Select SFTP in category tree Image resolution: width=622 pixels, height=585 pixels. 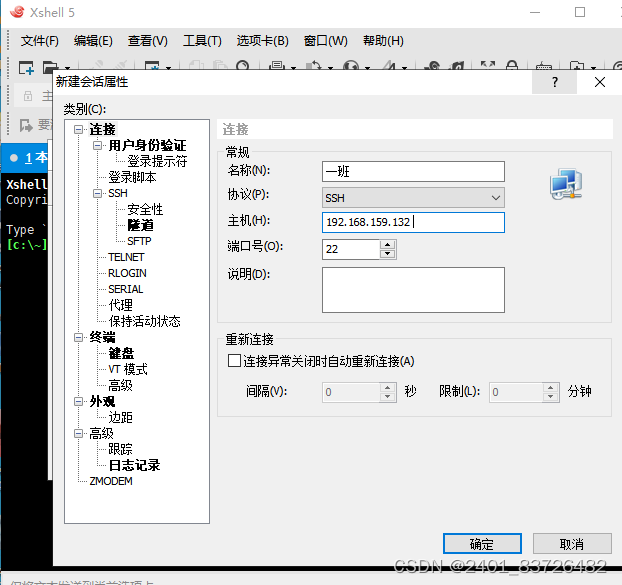pos(139,241)
